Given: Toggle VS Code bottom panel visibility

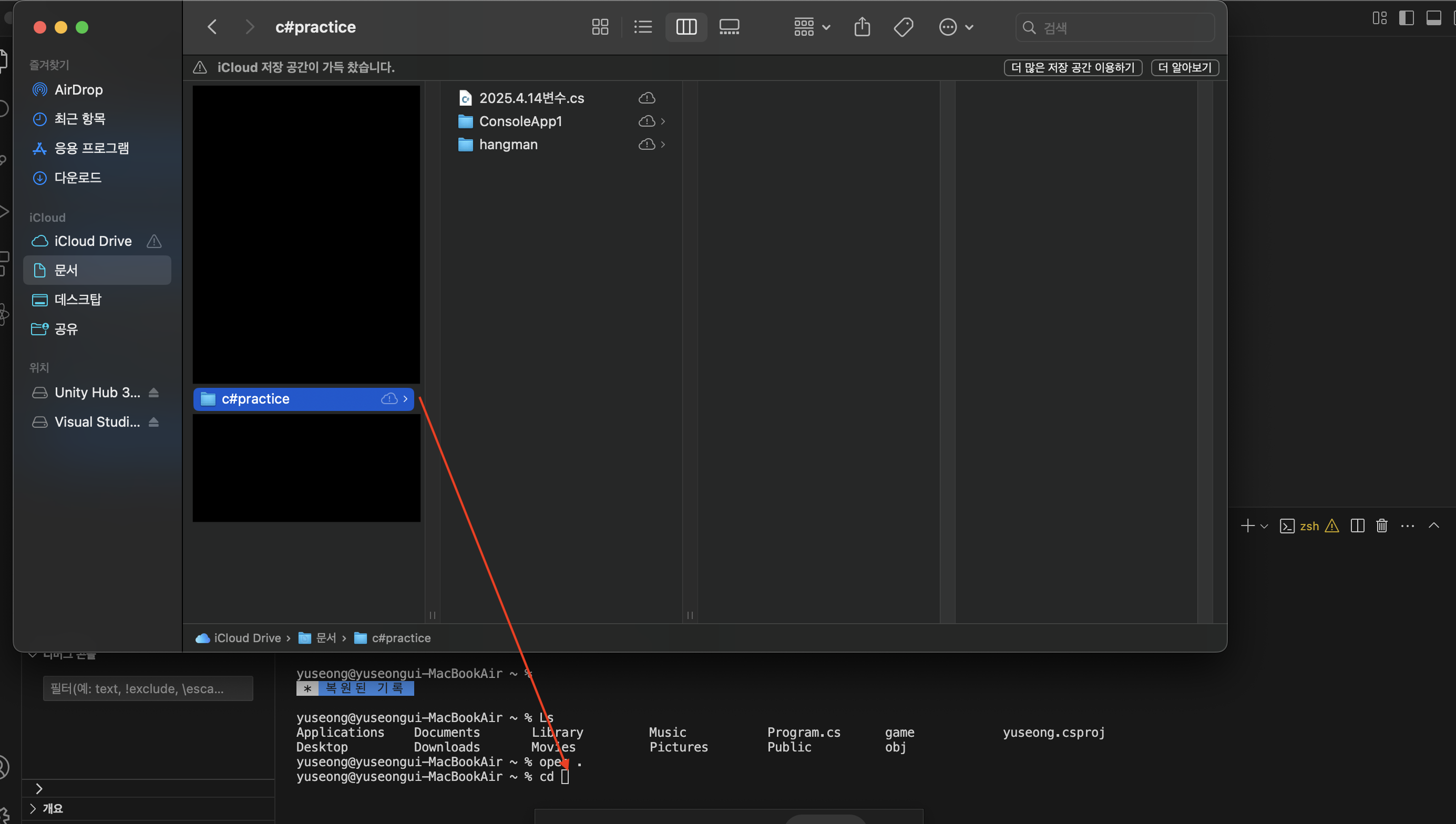Looking at the screenshot, I should (x=1433, y=18).
